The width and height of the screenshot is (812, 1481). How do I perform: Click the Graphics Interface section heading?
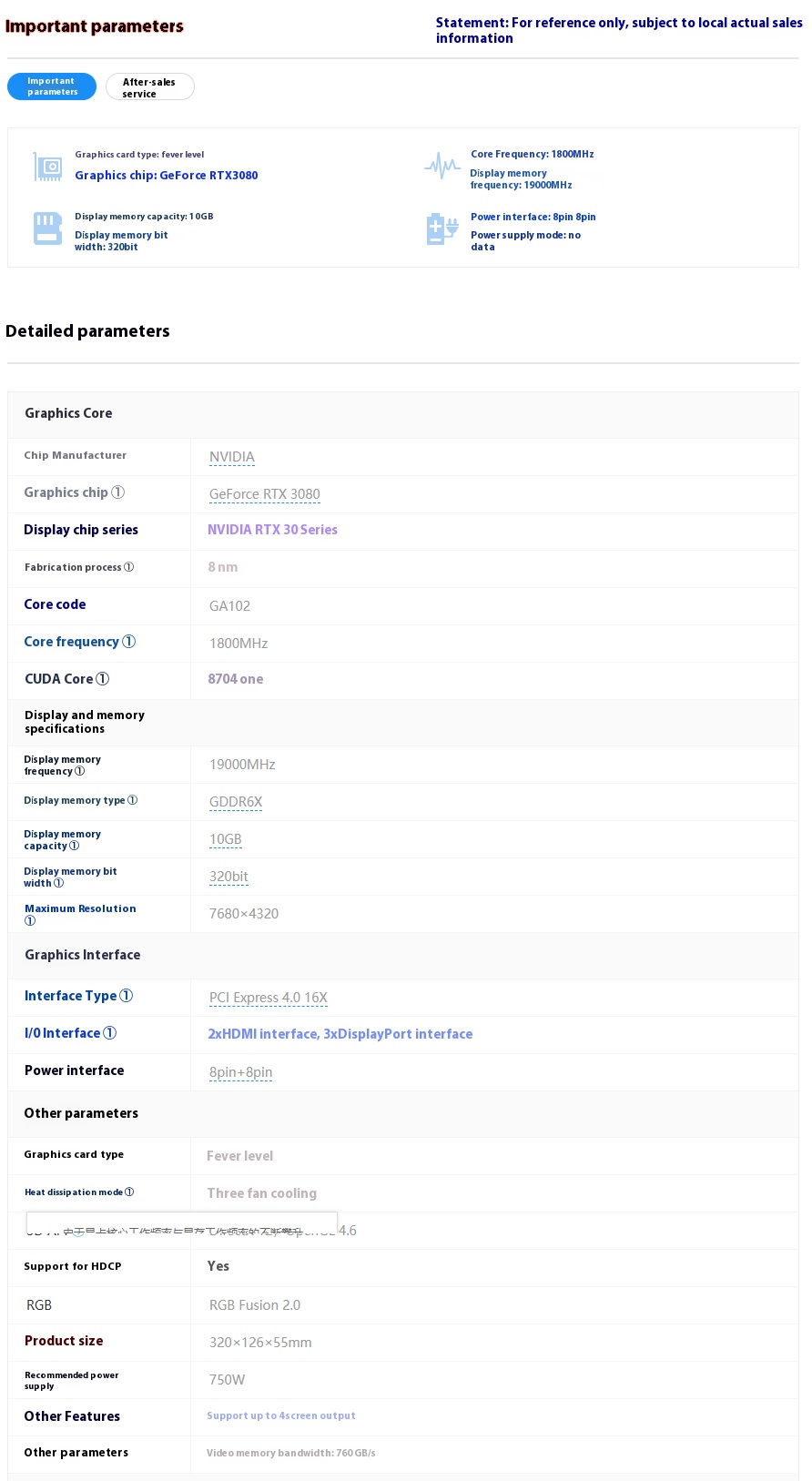(x=83, y=955)
